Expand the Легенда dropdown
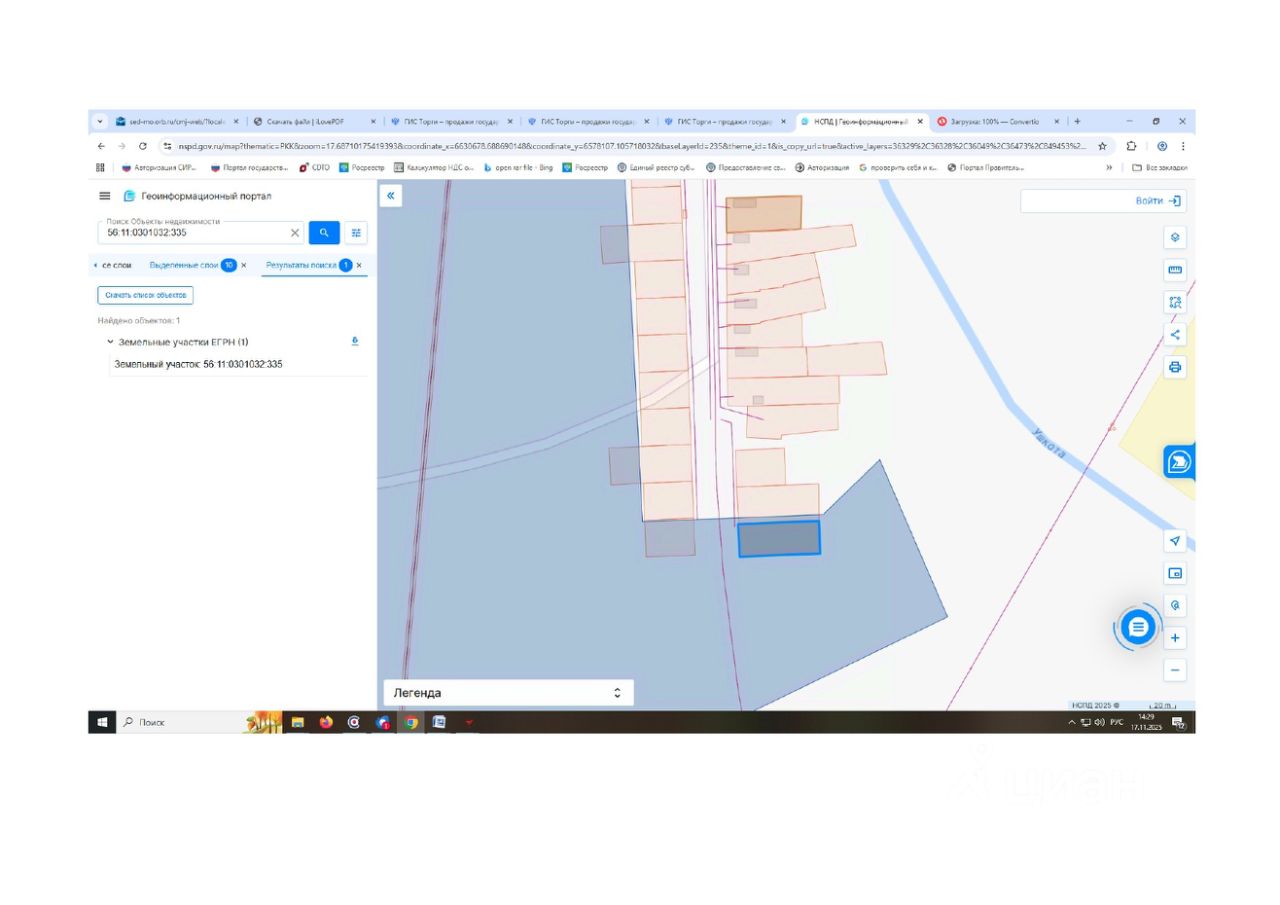 click(x=509, y=693)
